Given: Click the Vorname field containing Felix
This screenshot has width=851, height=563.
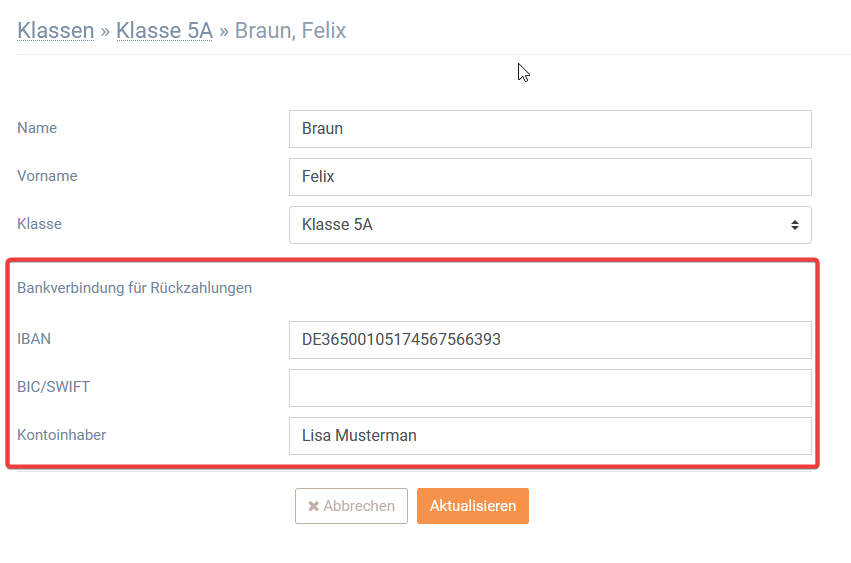Looking at the screenshot, I should (x=550, y=177).
